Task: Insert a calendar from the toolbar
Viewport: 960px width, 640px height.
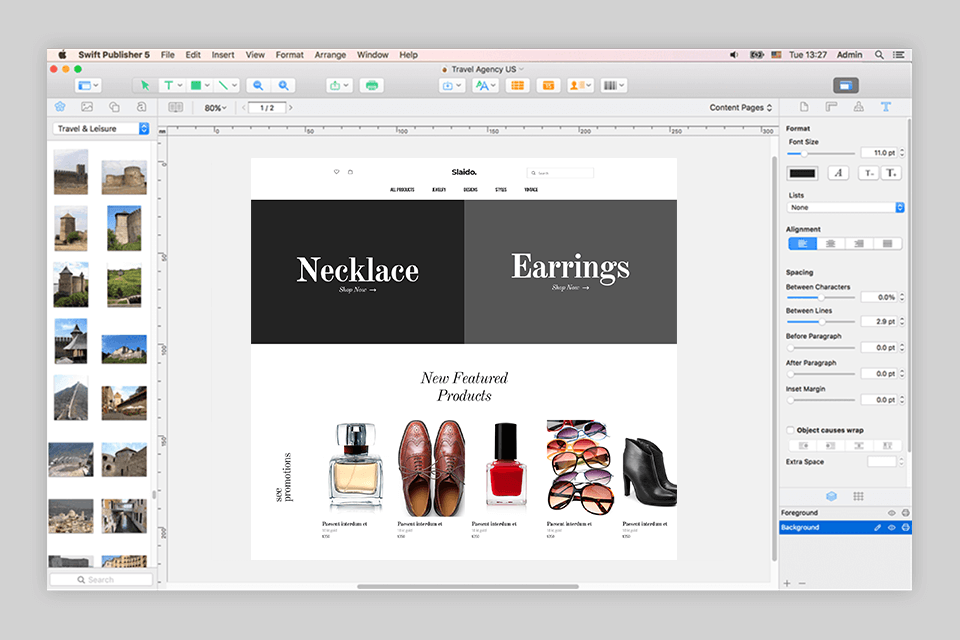Action: pos(549,86)
